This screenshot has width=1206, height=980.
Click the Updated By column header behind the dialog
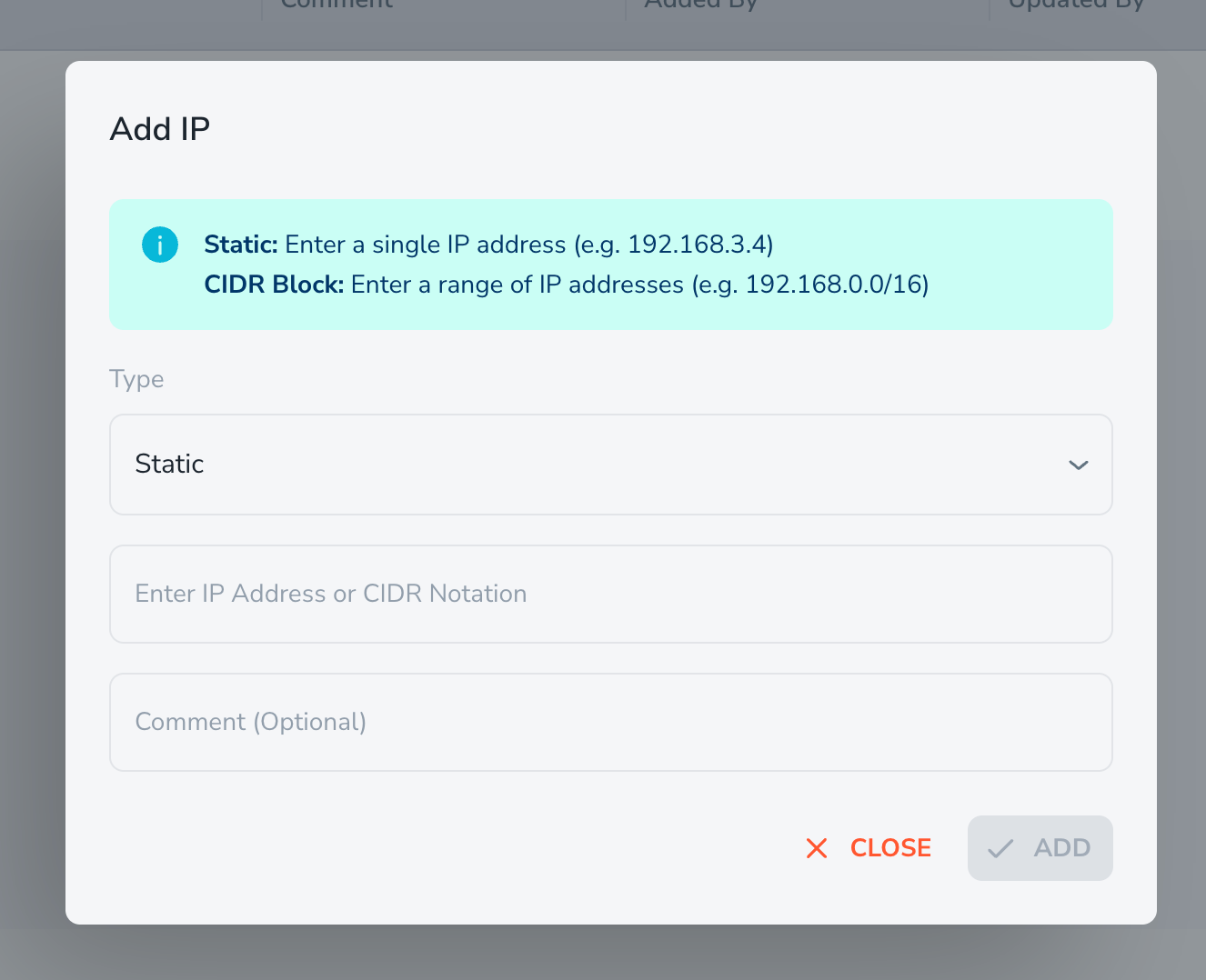click(1076, 5)
